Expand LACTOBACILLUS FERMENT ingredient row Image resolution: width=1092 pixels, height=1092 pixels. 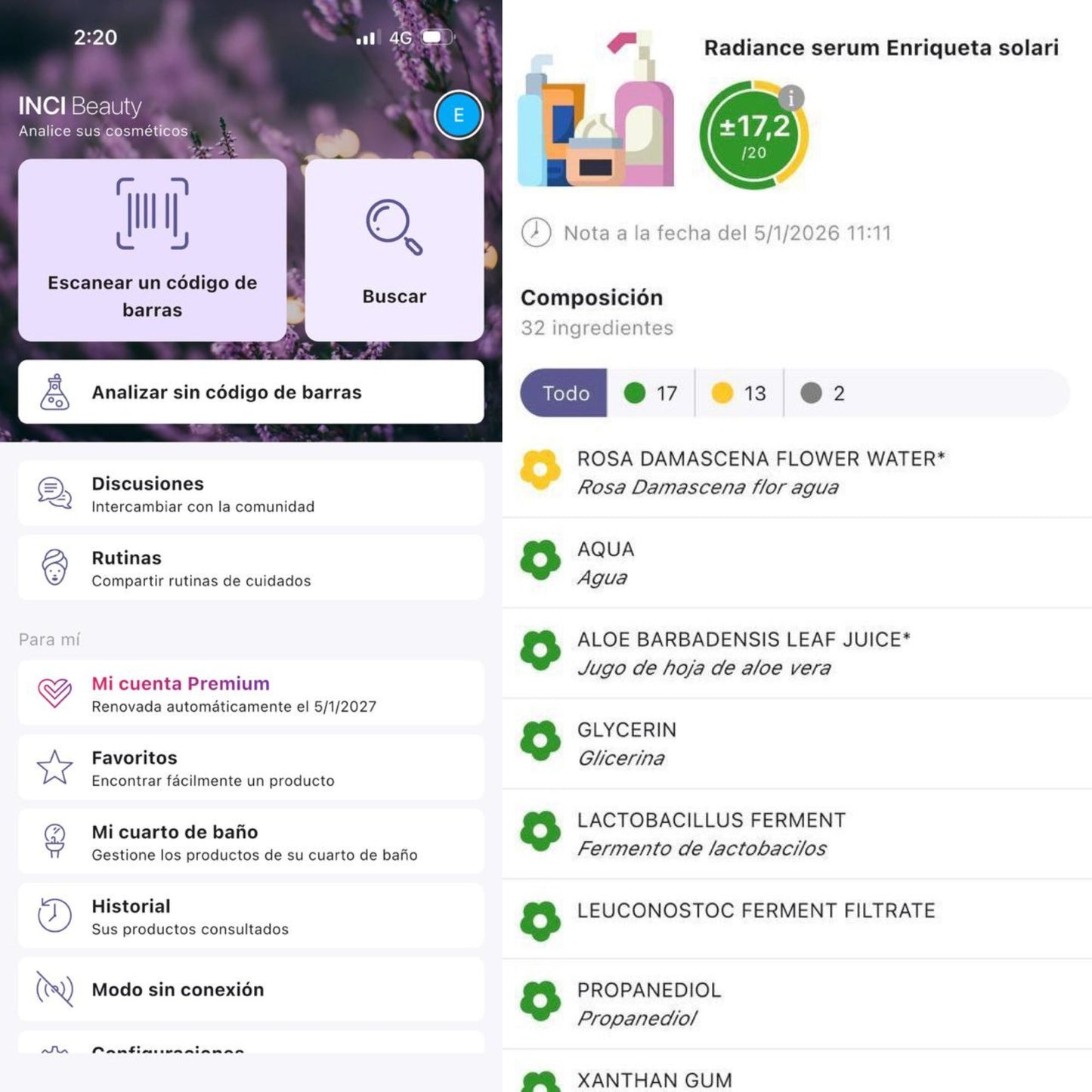[x=797, y=834]
